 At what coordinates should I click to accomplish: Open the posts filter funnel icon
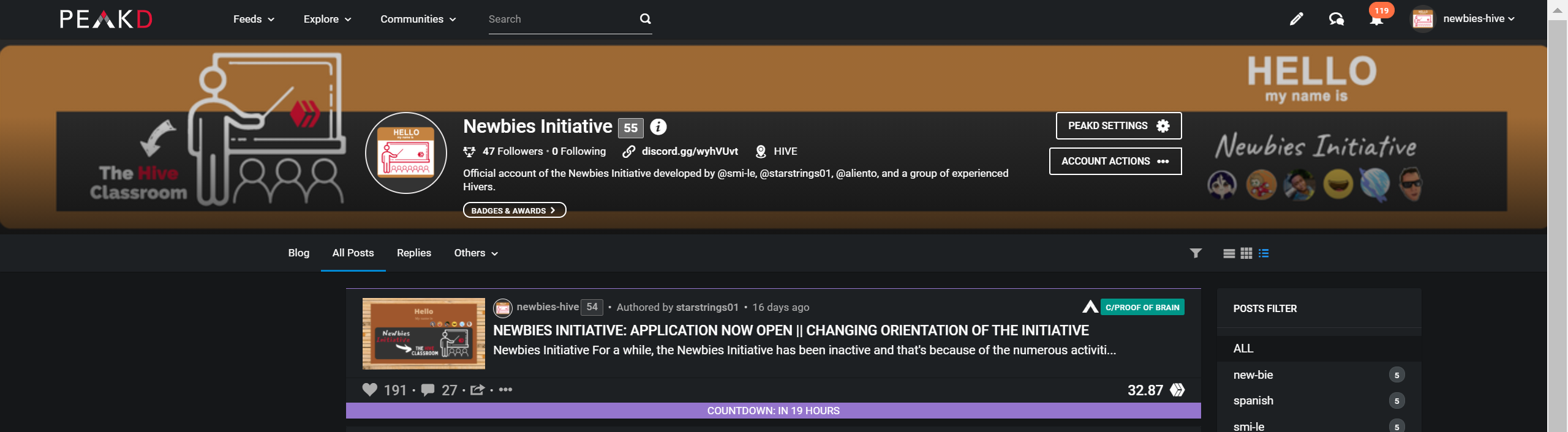coord(1196,253)
